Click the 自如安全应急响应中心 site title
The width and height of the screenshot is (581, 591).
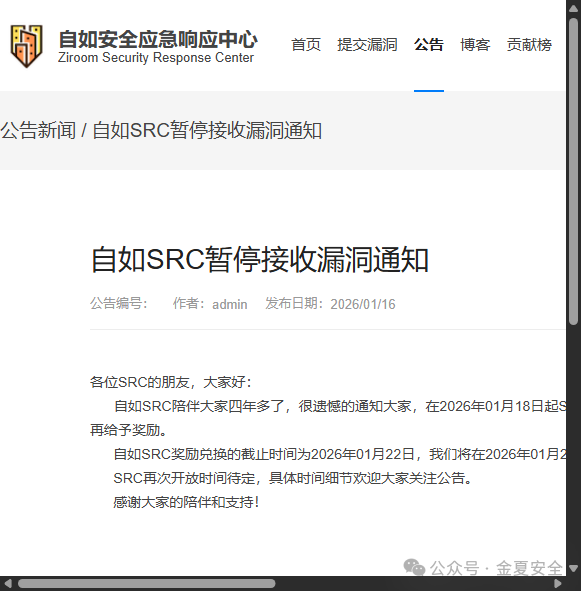158,39
